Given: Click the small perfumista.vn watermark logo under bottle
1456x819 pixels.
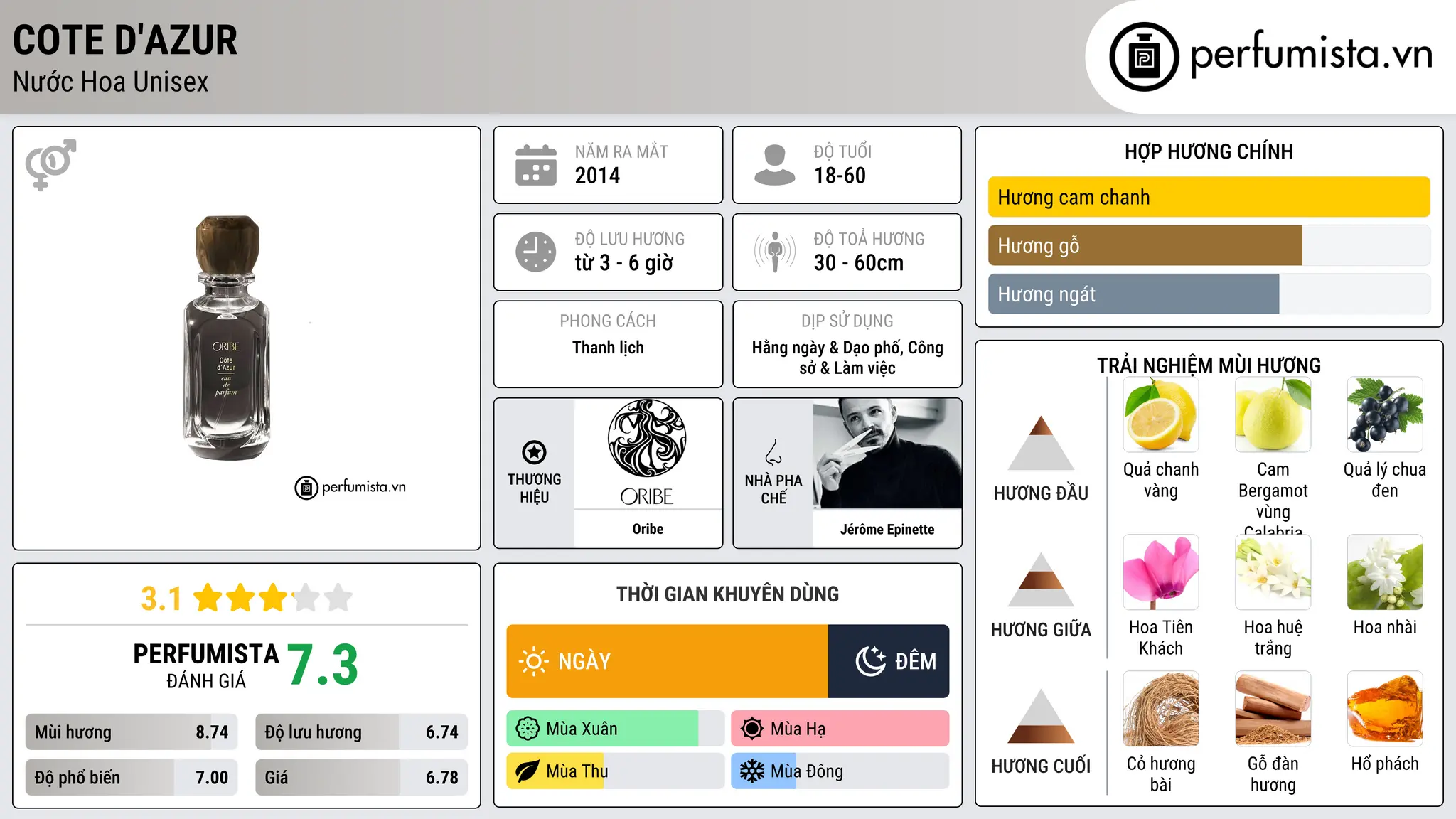Looking at the screenshot, I should click(350, 488).
